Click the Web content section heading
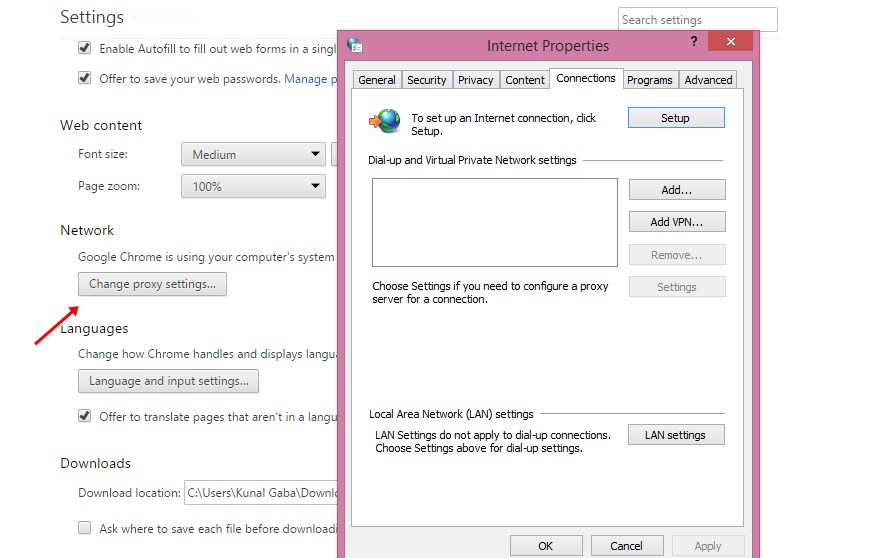 (101, 125)
